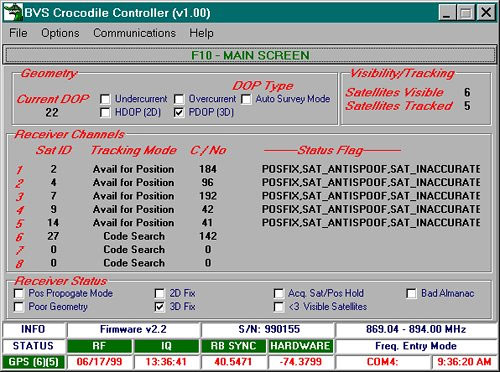Open the Options menu

coord(60,33)
